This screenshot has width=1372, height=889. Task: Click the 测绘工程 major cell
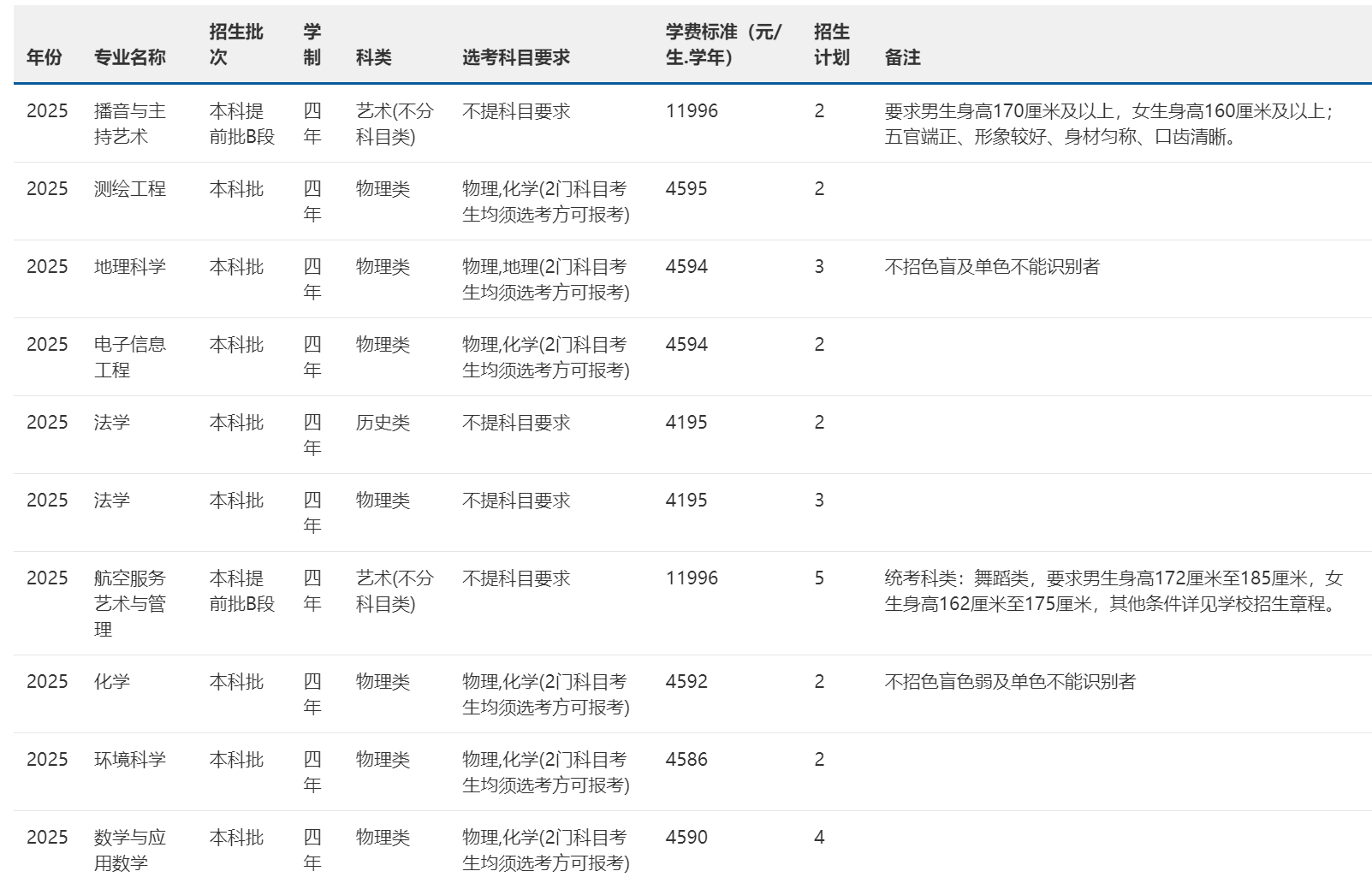click(x=129, y=189)
